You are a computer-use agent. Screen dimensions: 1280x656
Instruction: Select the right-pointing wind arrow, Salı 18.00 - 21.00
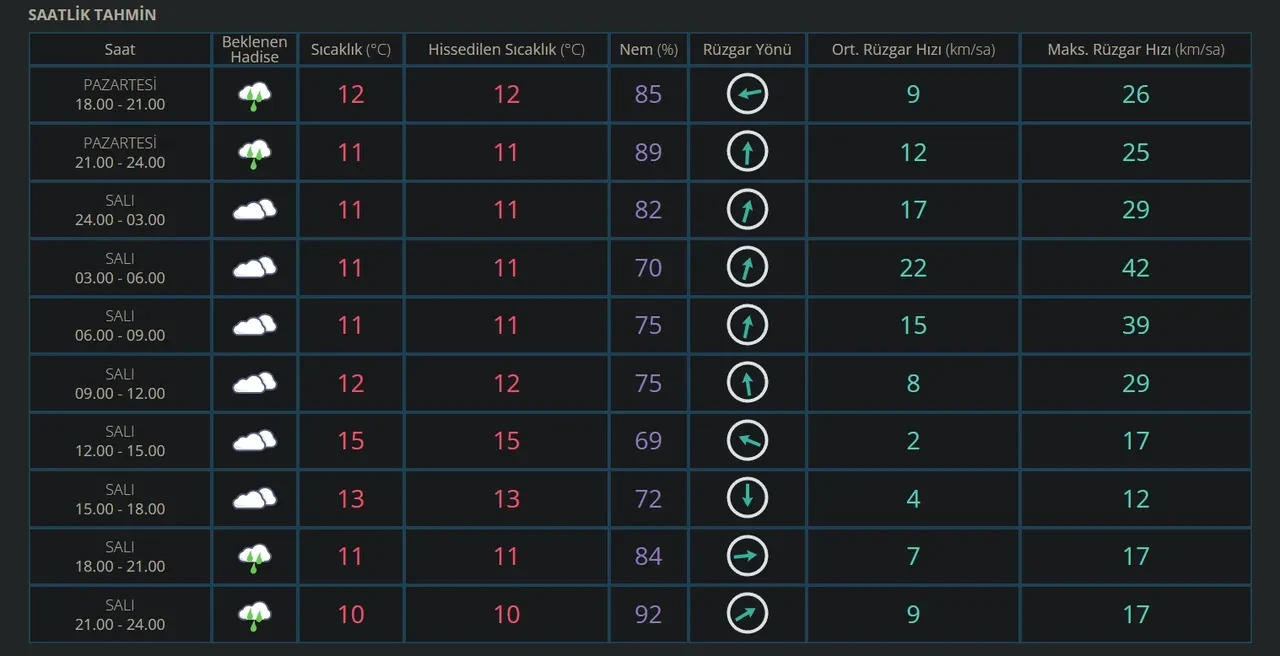747,556
